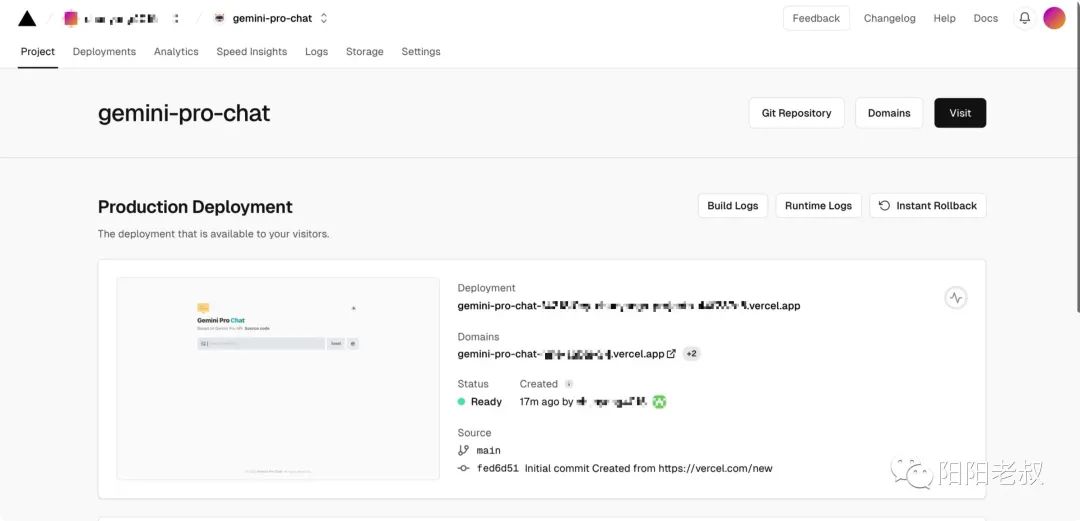
Task: Open notifications bell
Action: [1024, 18]
